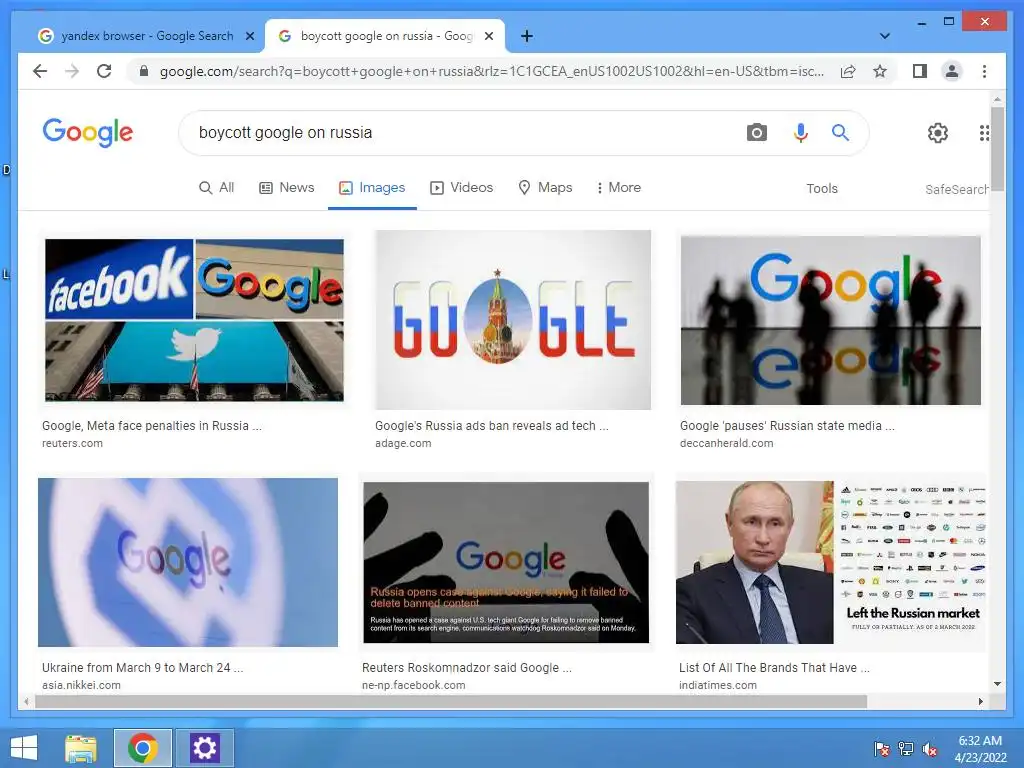Search by image using camera icon
This screenshot has width=1024, height=768.
[756, 133]
